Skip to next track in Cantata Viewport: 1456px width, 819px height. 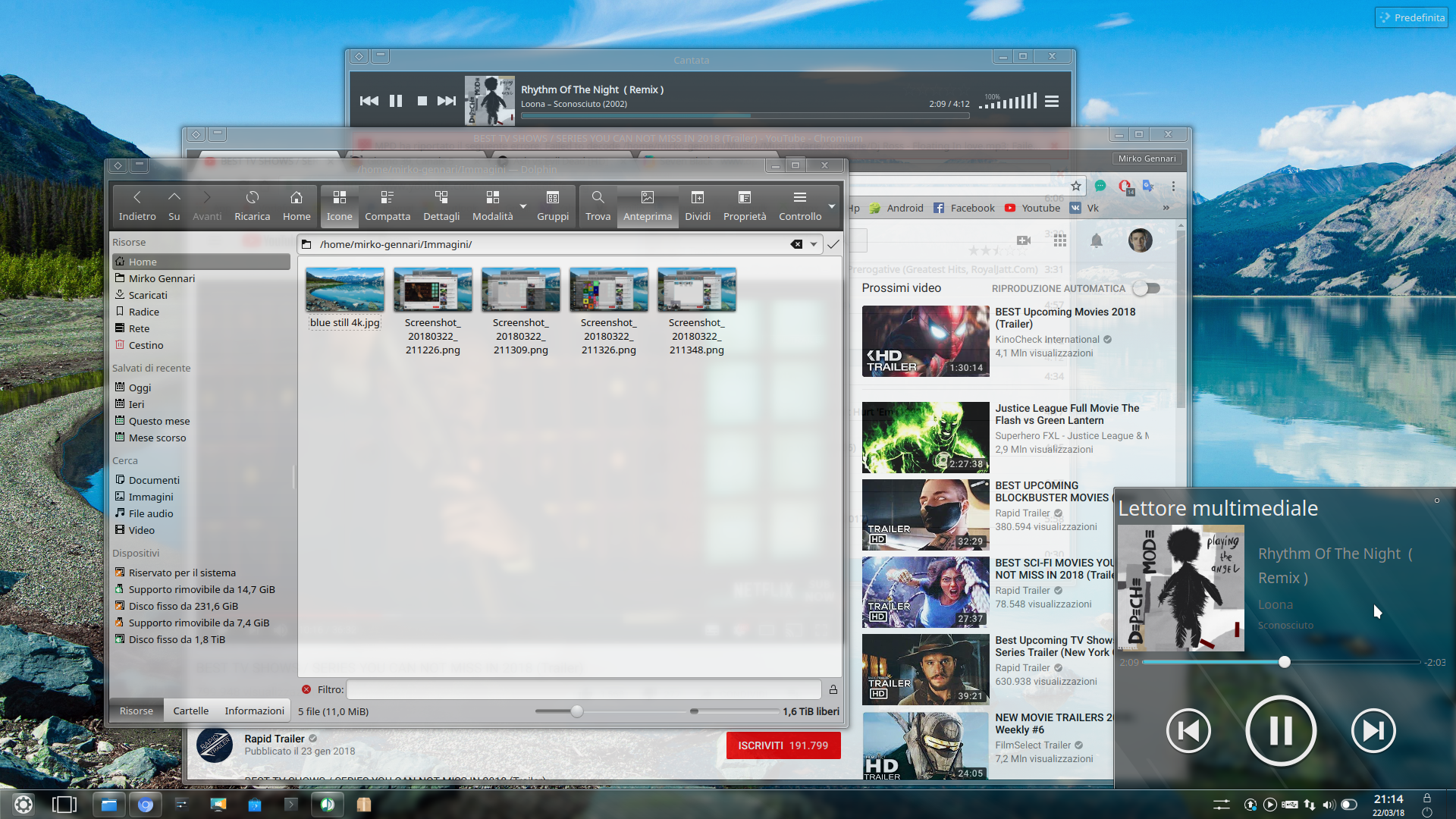(x=447, y=101)
